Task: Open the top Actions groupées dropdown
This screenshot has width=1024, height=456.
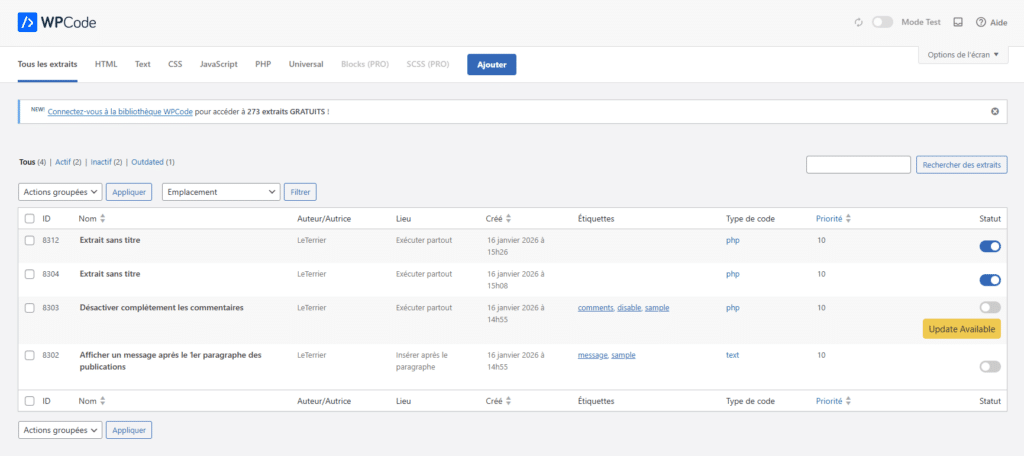Action: click(60, 191)
